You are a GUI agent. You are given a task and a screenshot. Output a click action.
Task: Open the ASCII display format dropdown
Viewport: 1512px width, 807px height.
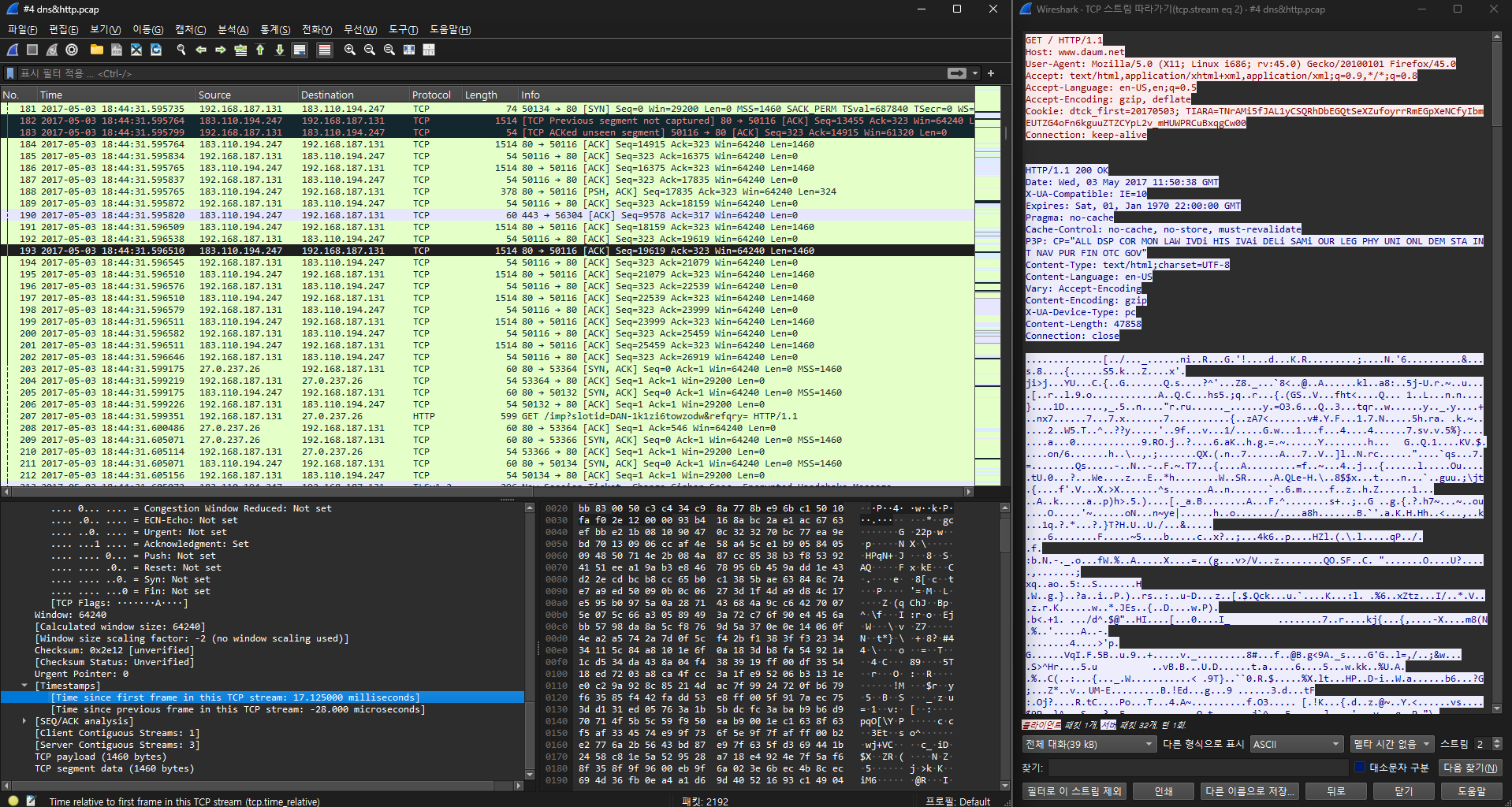click(x=1297, y=744)
